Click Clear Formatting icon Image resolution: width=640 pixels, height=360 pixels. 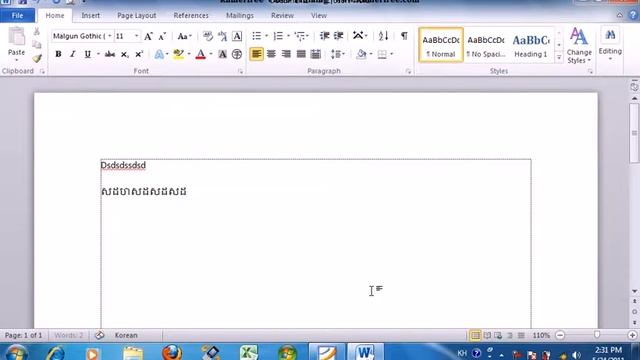pyautogui.click(x=208, y=36)
